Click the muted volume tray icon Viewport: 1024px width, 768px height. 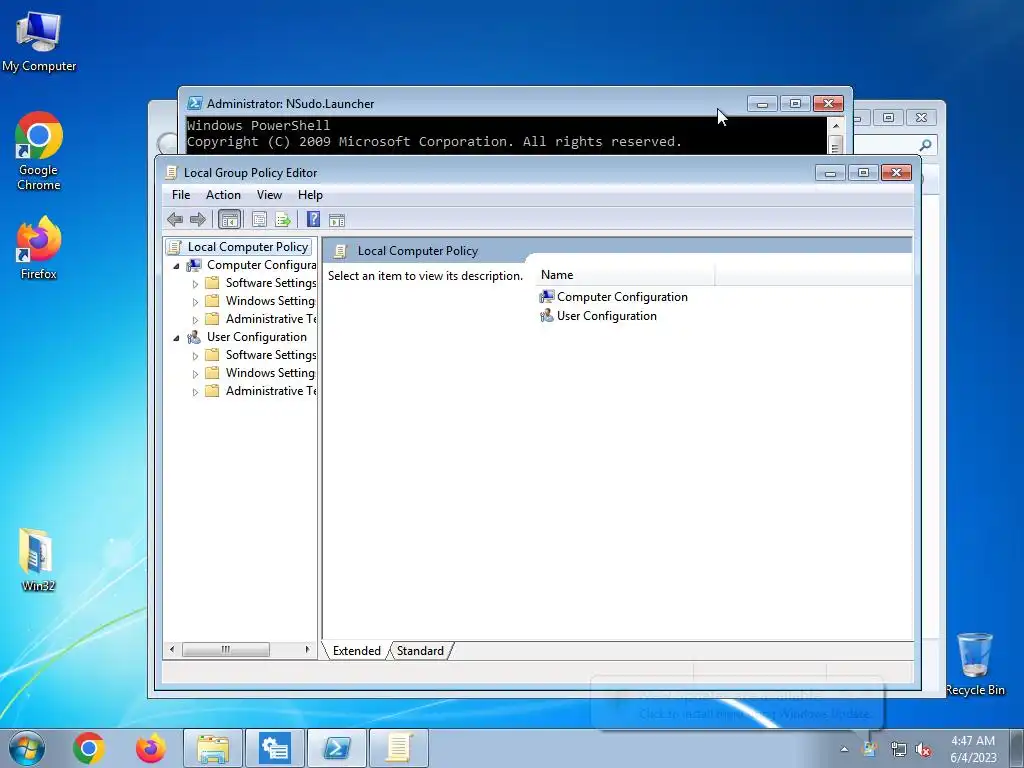coord(923,750)
